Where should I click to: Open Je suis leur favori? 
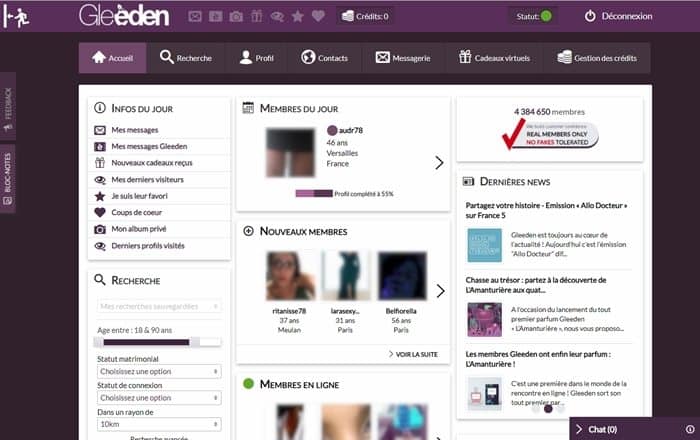tap(139, 196)
